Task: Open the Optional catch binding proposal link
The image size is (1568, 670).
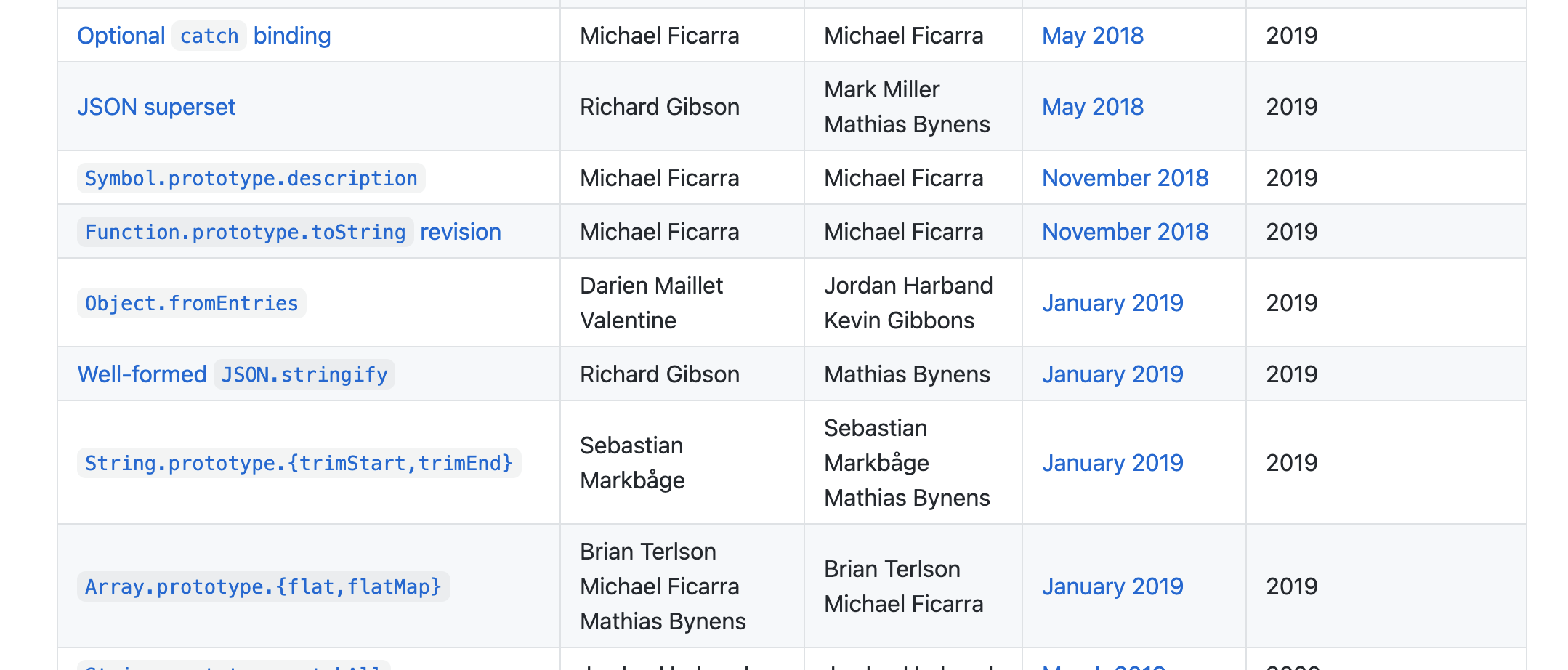Action: click(x=204, y=36)
